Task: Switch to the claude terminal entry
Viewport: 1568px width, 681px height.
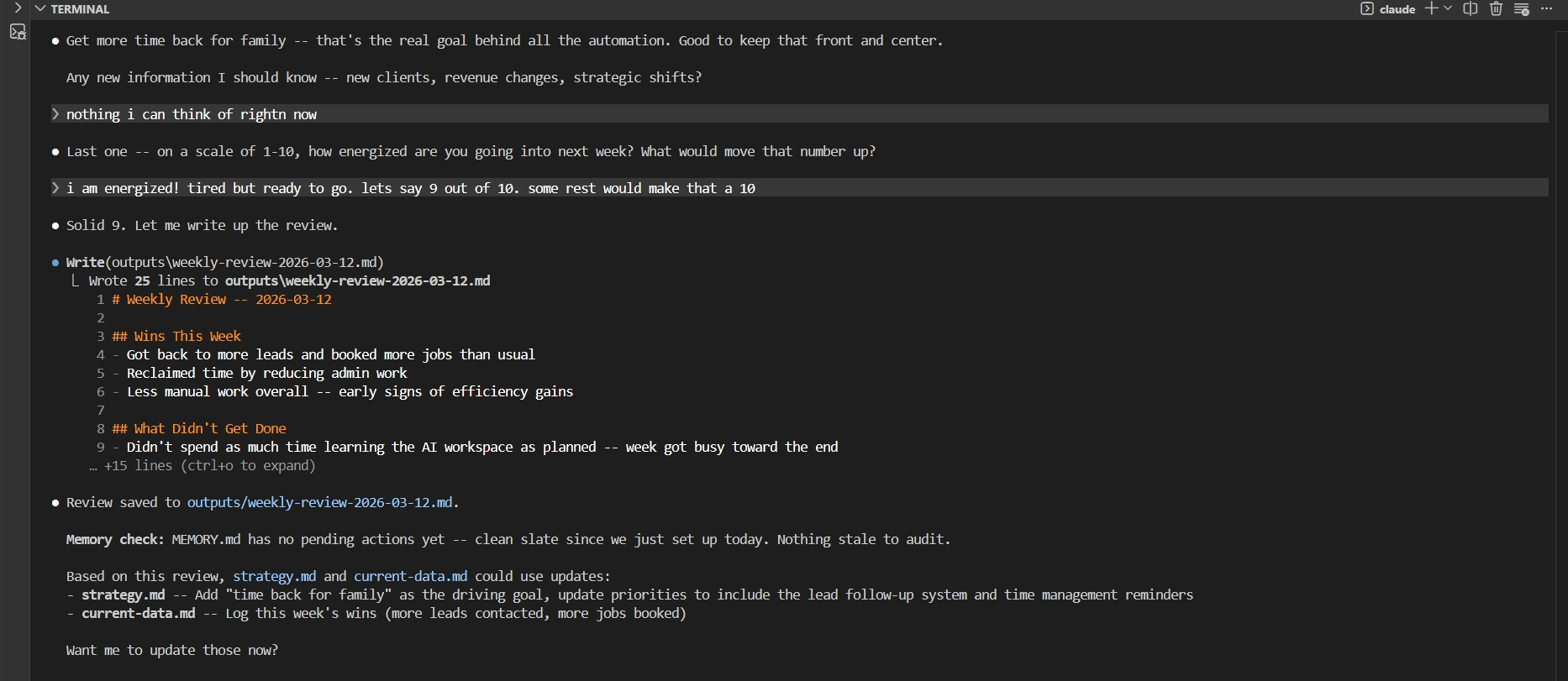Action: point(1397,9)
